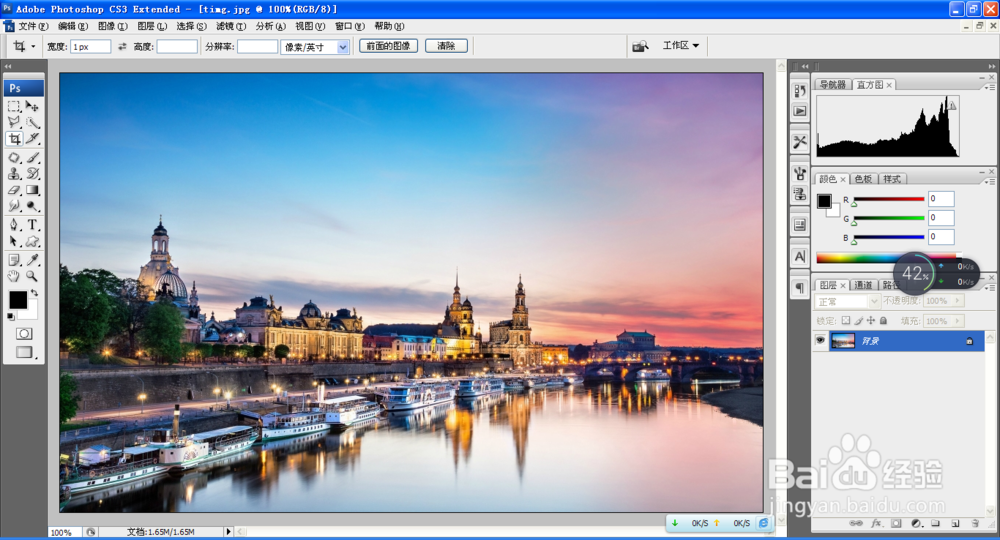Select the Custom Shape tool
The height and width of the screenshot is (540, 1000).
coord(33,241)
